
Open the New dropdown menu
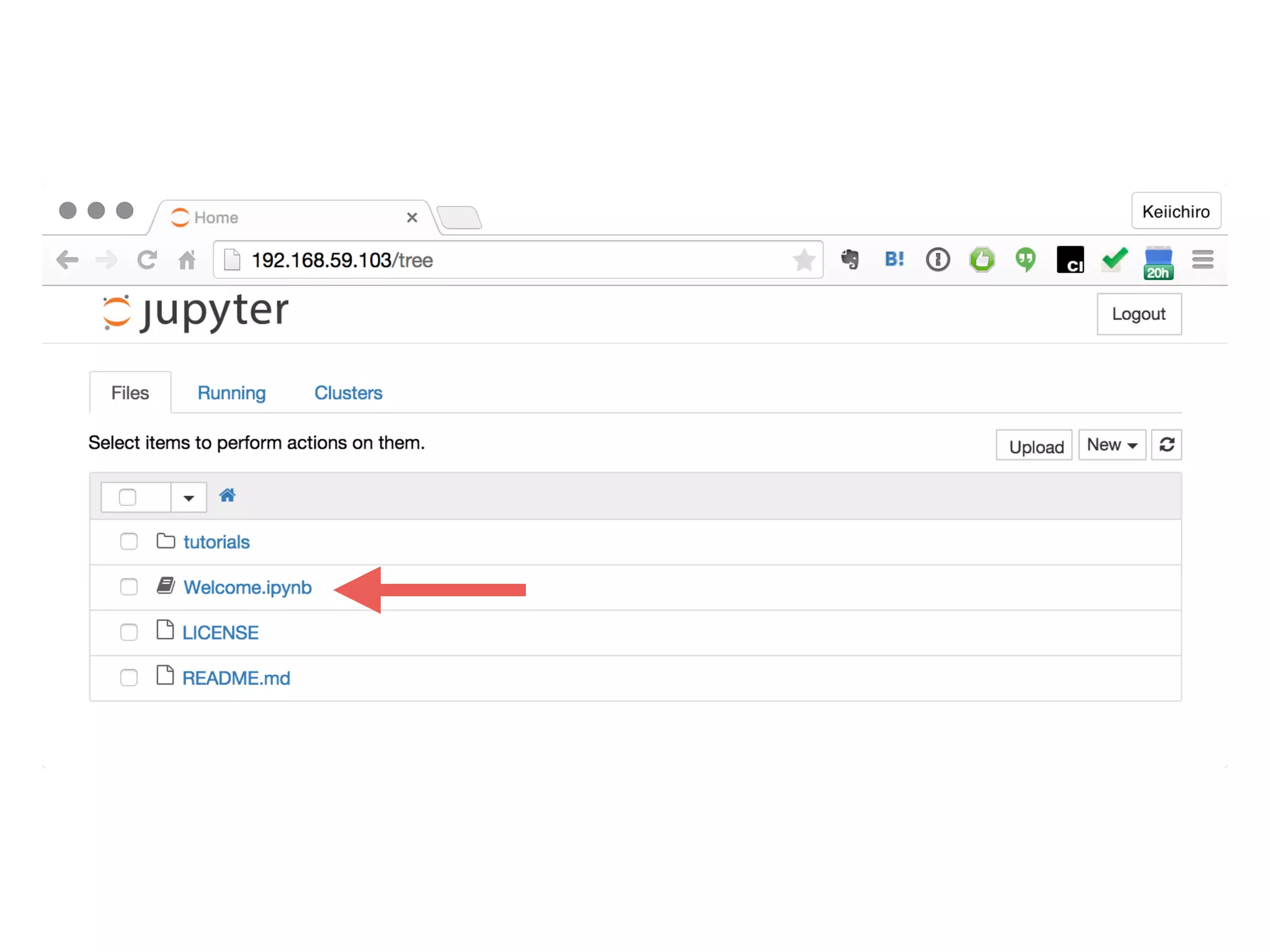click(x=1112, y=445)
